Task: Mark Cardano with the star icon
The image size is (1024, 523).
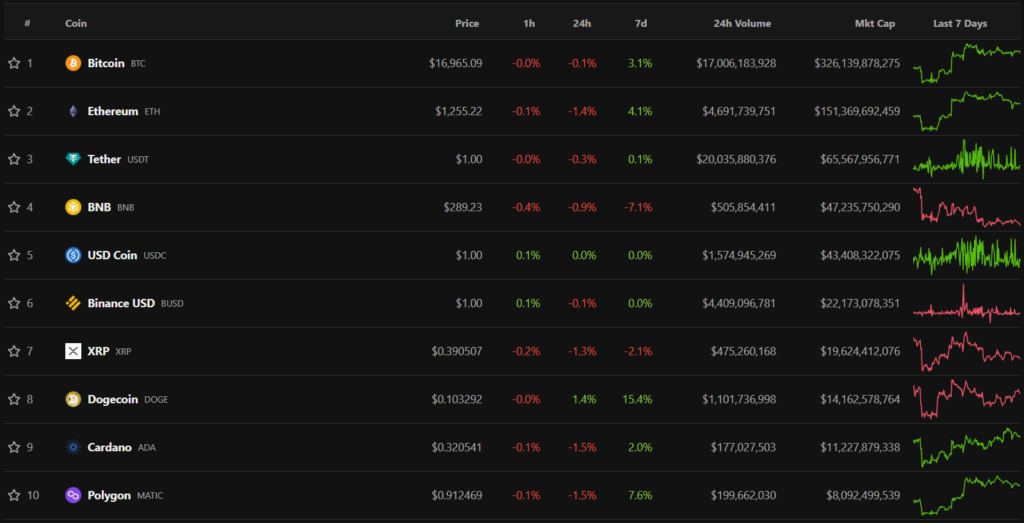Action: point(14,447)
